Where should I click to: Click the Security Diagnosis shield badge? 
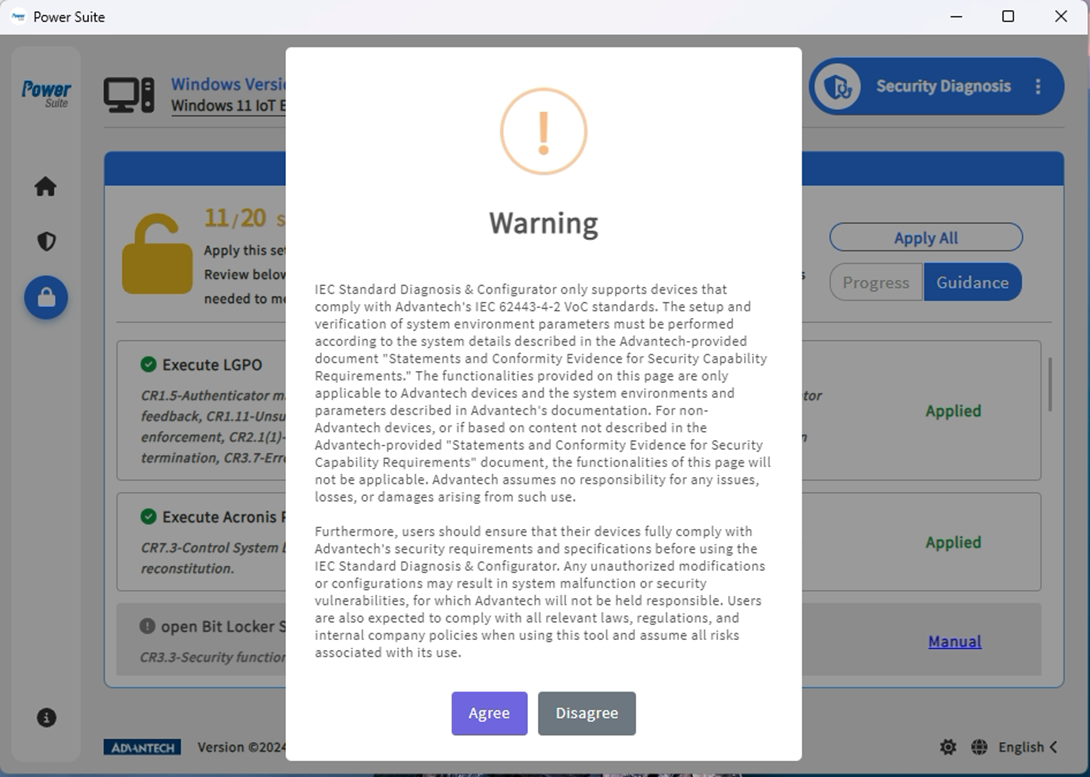point(837,87)
